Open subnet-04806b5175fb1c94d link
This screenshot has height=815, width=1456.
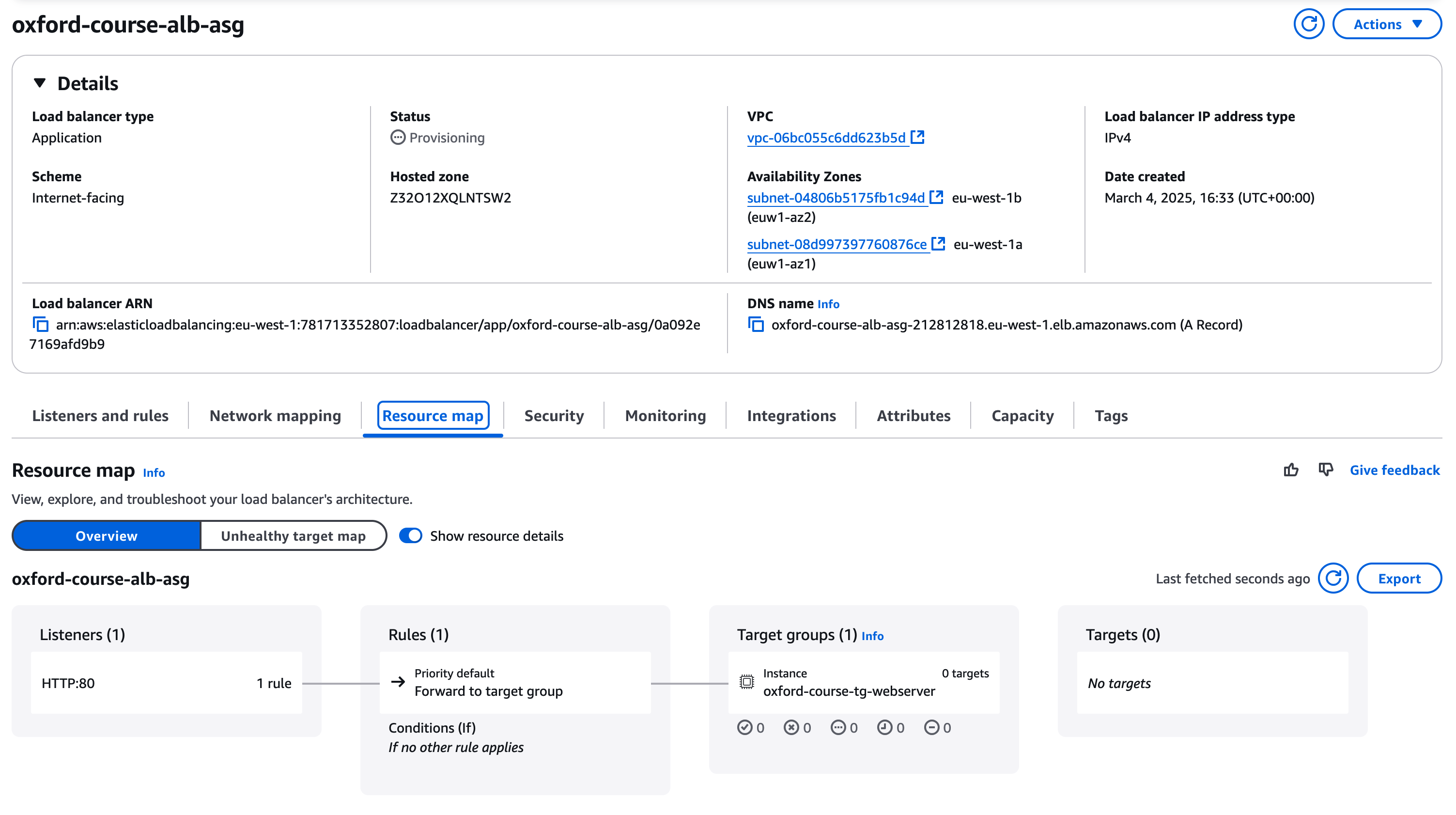[x=836, y=198]
